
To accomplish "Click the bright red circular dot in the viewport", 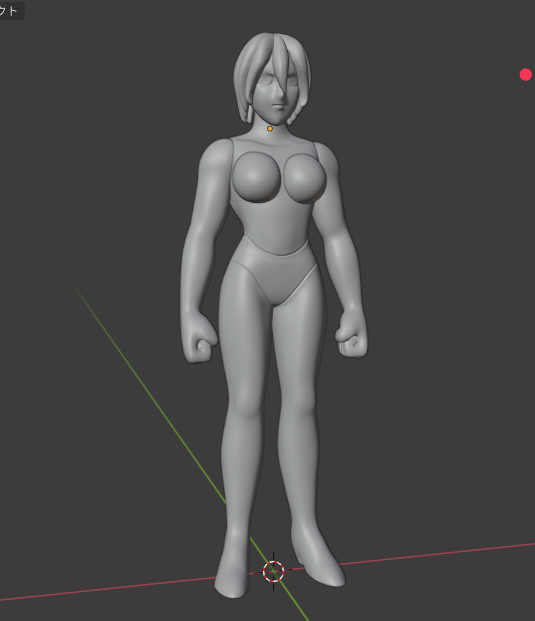I will point(525,74).
